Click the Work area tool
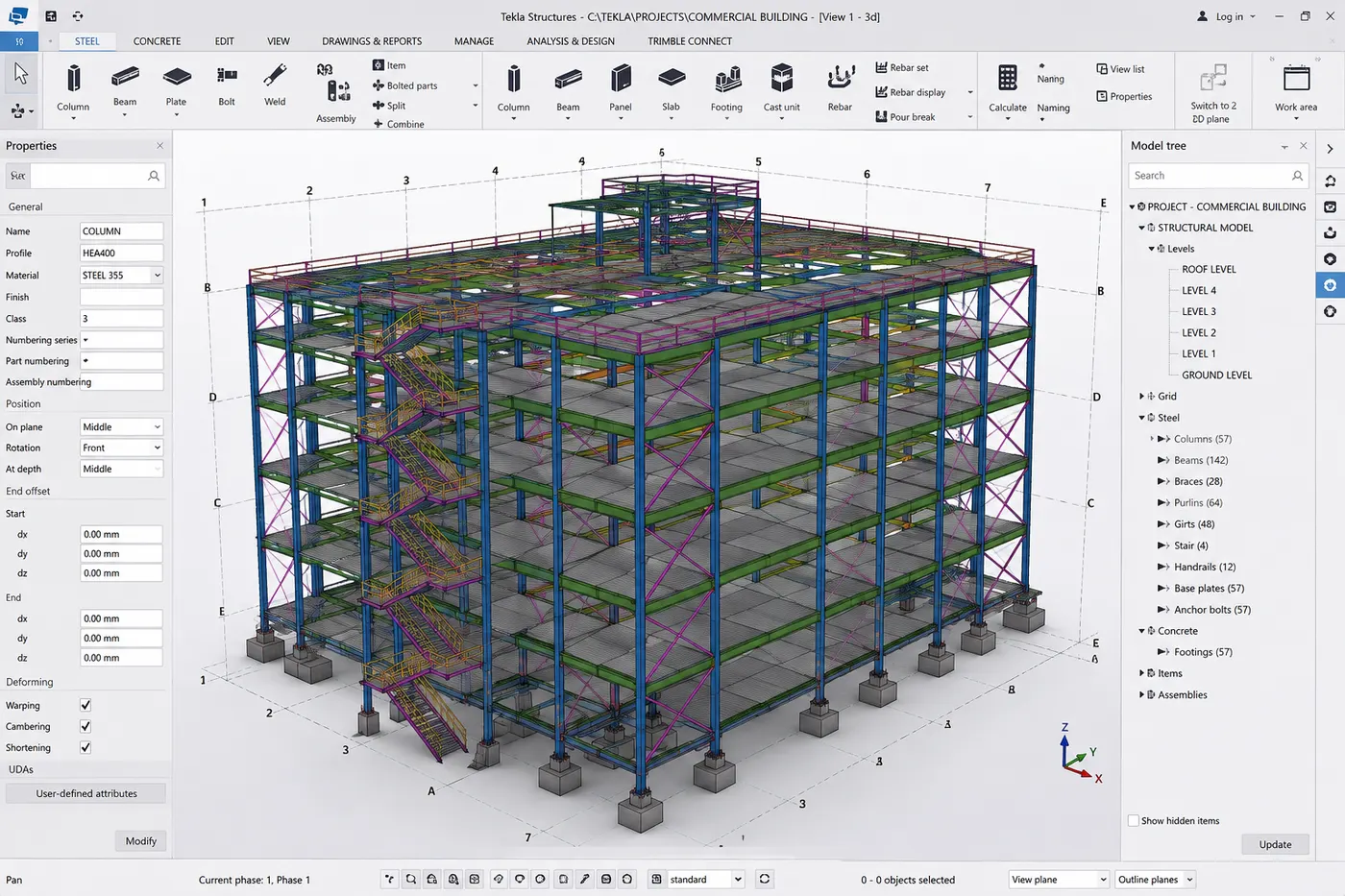The width and height of the screenshot is (1345, 896). [x=1296, y=90]
